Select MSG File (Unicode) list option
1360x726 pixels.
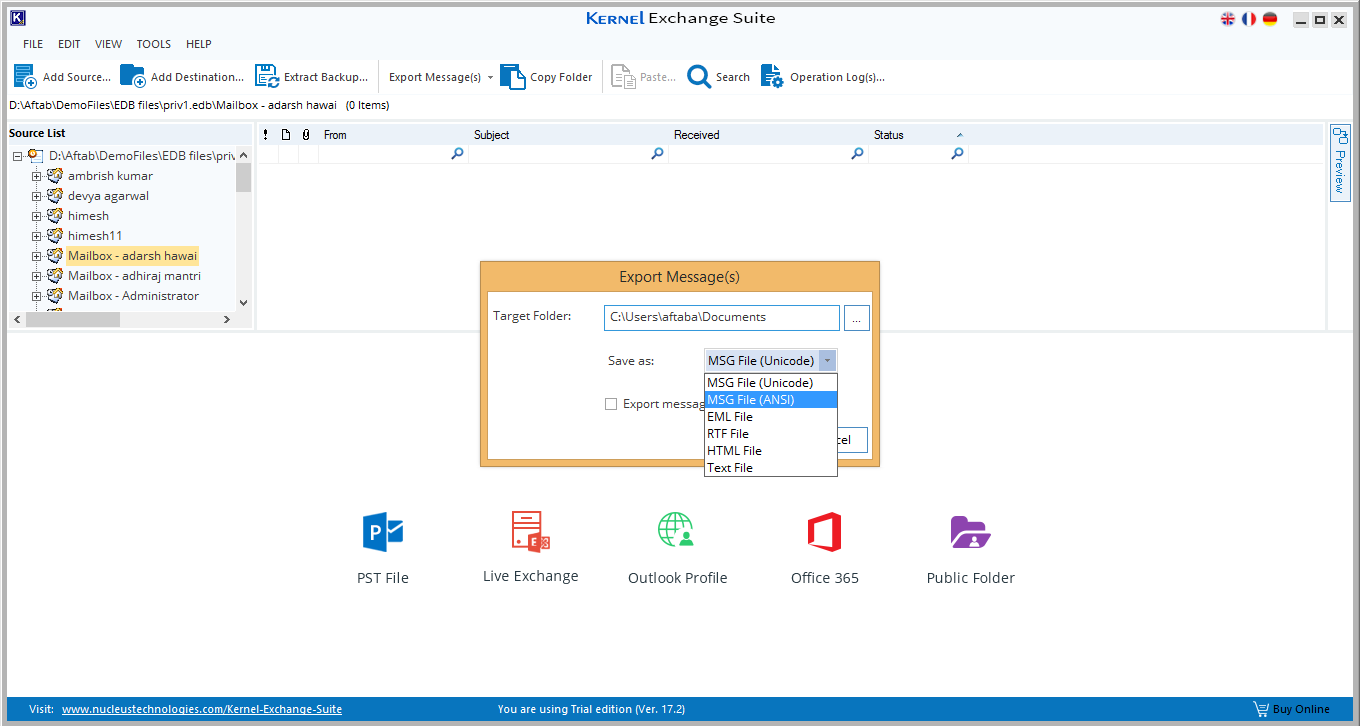pos(771,383)
